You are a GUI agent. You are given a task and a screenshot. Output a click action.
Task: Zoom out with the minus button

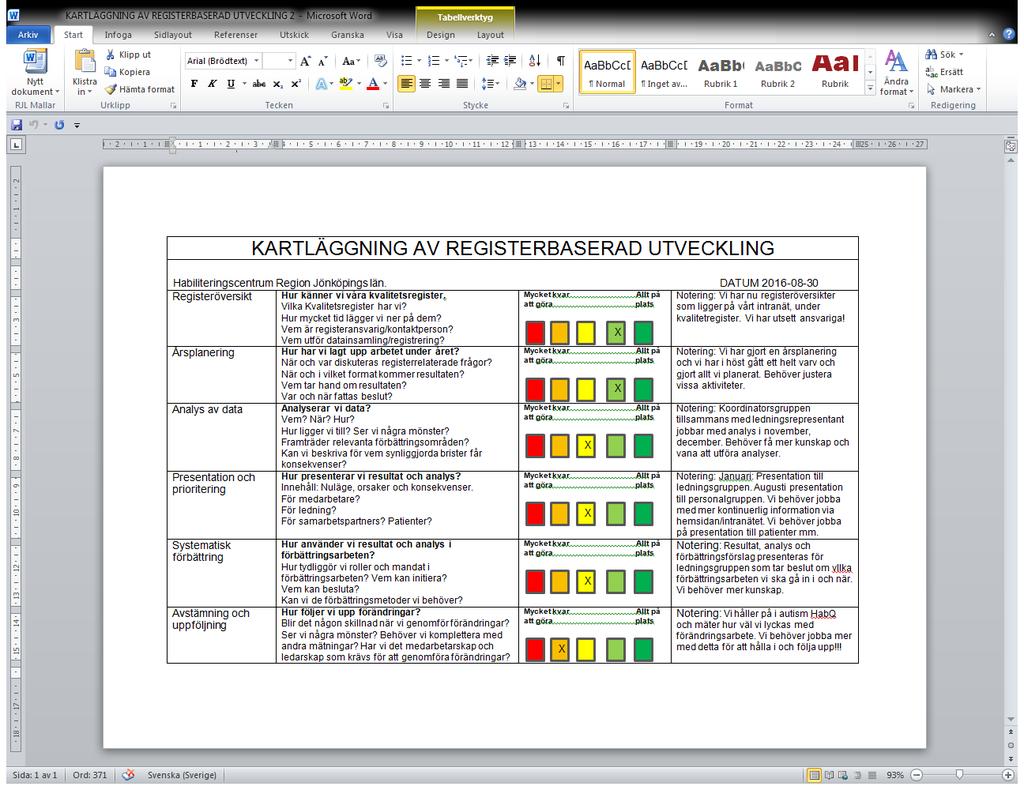click(x=917, y=775)
